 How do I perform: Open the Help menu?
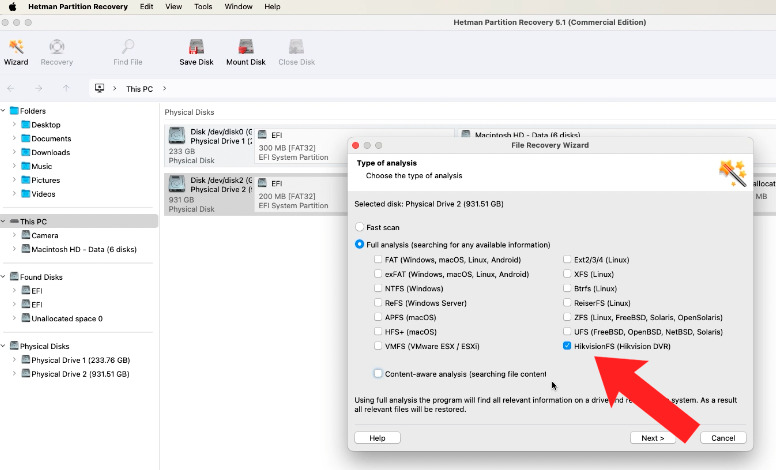click(272, 6)
